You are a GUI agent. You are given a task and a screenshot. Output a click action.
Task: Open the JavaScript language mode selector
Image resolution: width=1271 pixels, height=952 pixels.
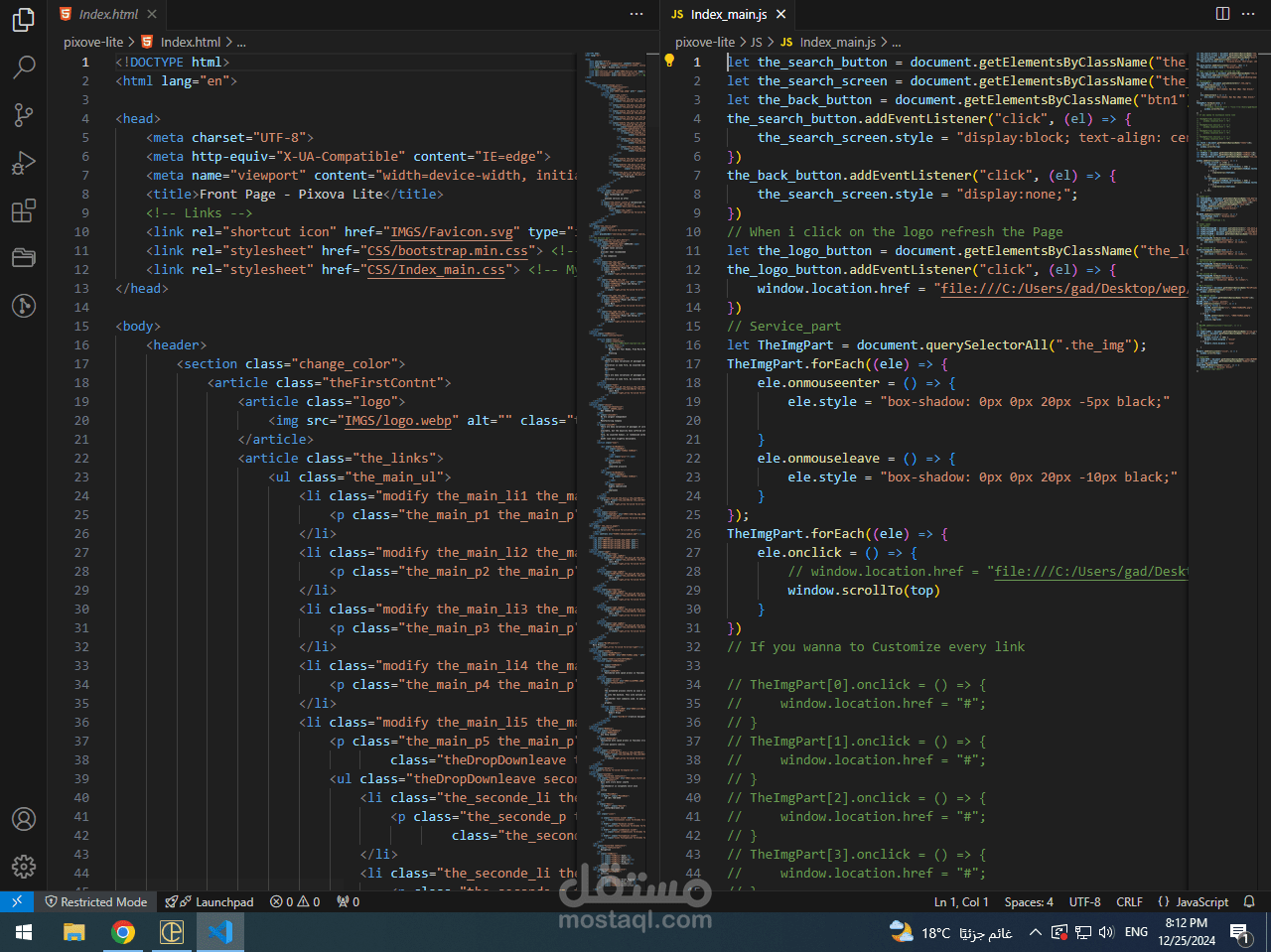(1195, 901)
